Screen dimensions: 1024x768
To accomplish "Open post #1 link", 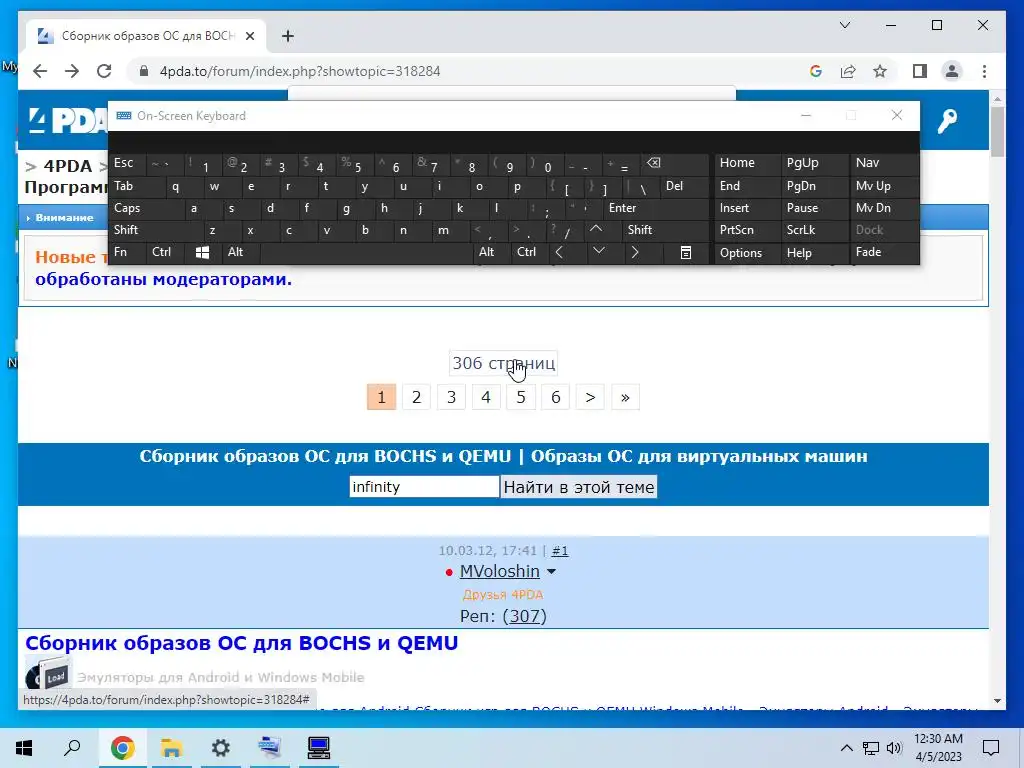I will point(560,551).
